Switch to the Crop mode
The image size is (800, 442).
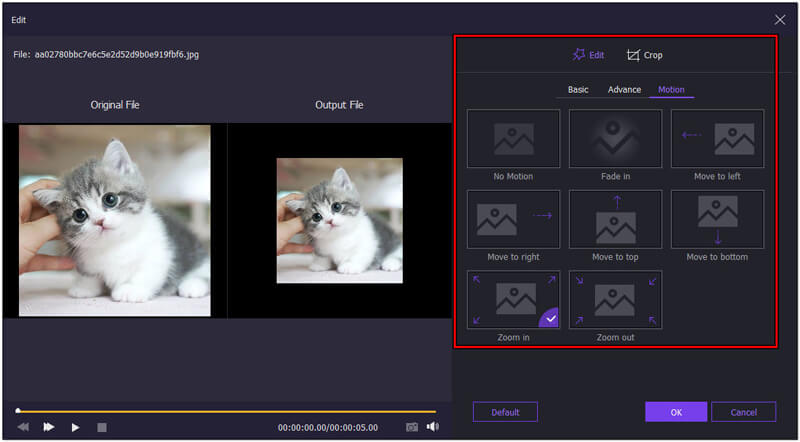coord(645,55)
